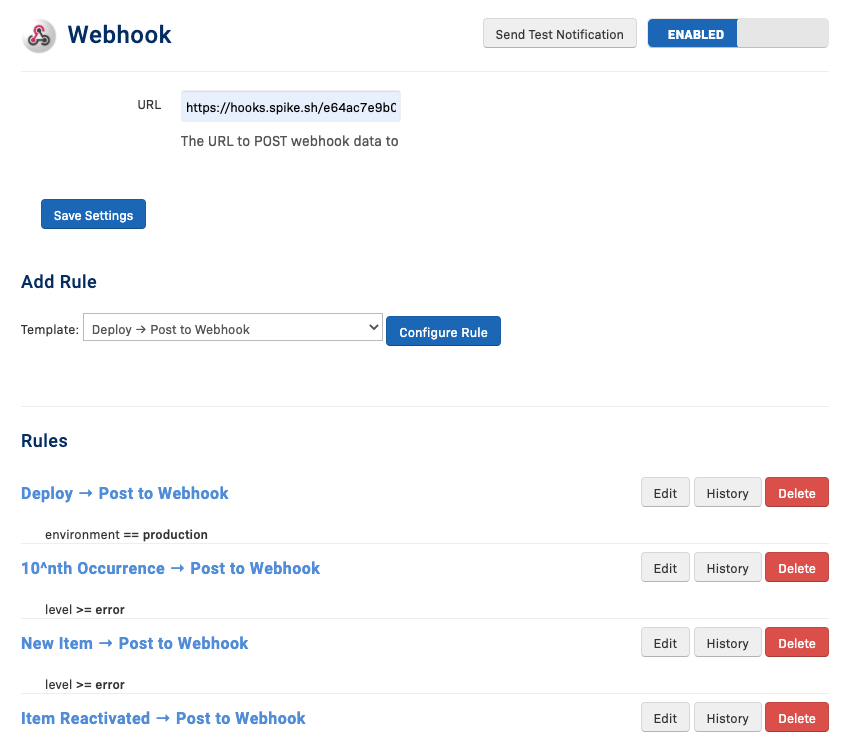
Task: Open Item Reactivated rule link
Action: click(163, 718)
